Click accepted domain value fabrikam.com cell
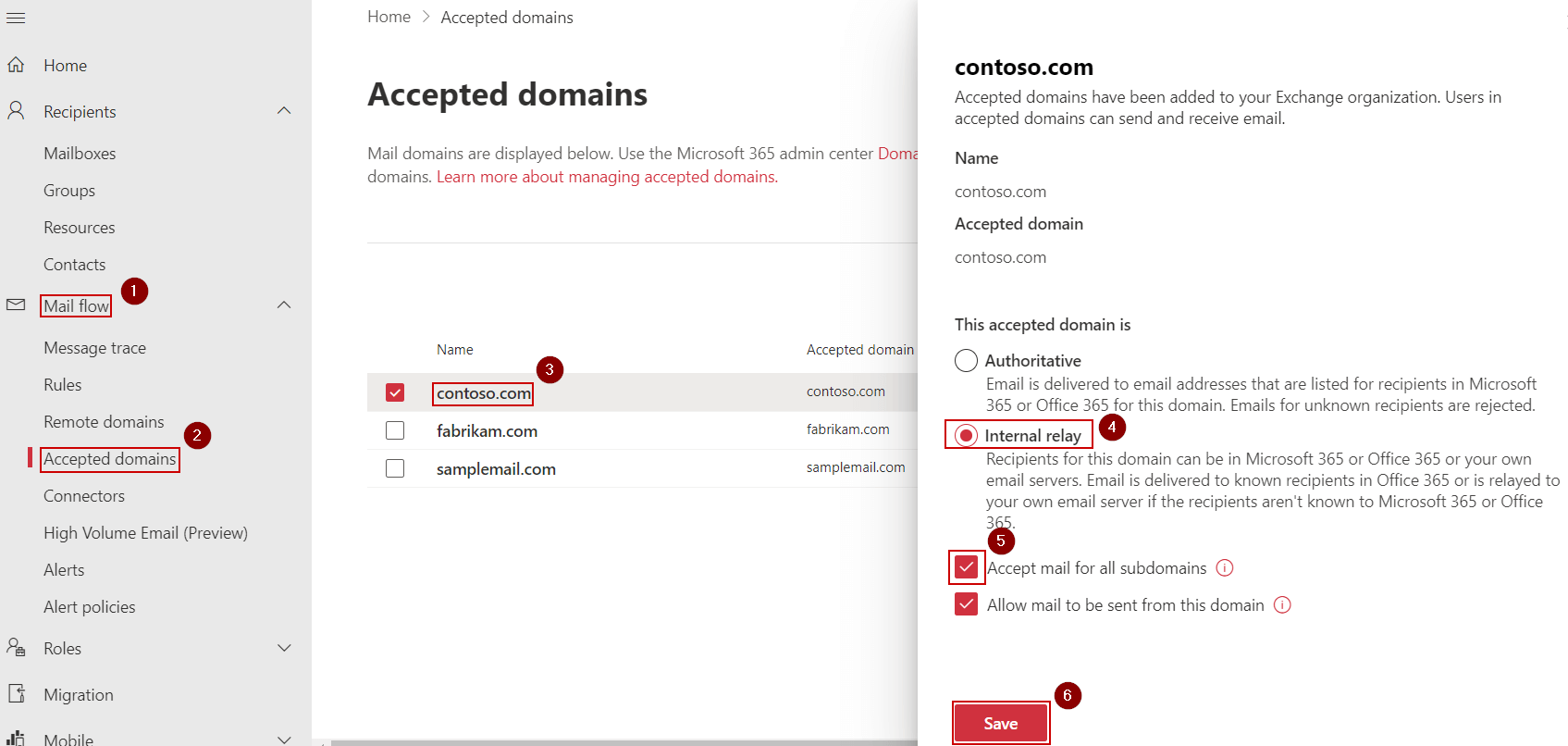 848,429
